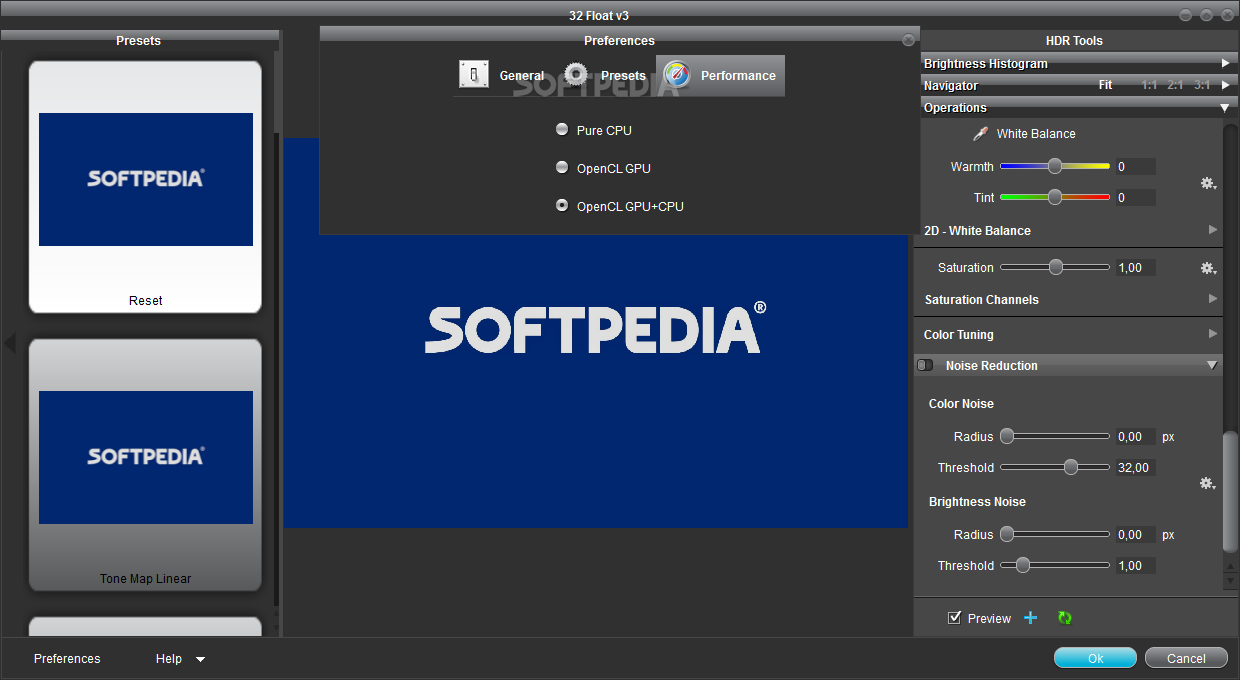Expand Color Tuning section

pyautogui.click(x=1213, y=334)
